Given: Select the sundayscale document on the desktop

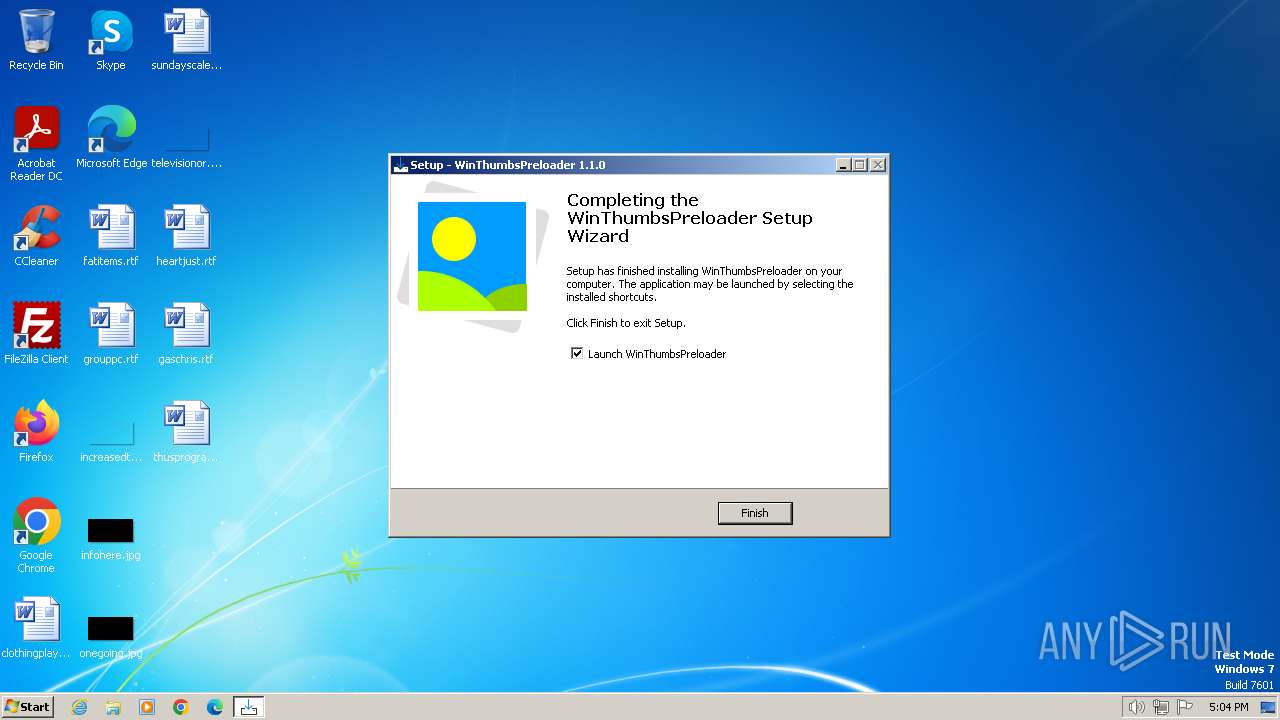Looking at the screenshot, I should (x=186, y=40).
